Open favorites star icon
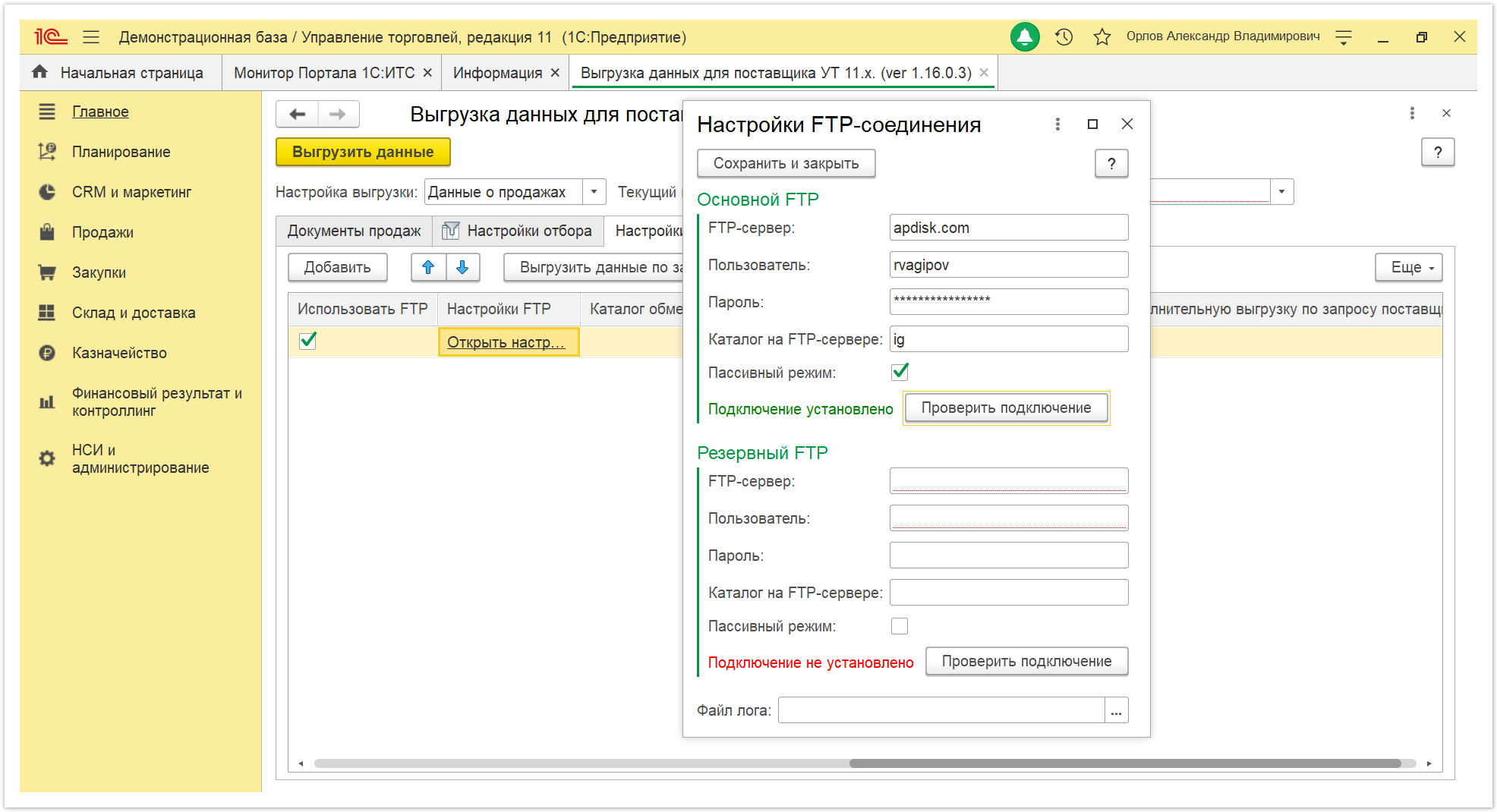 click(1102, 36)
